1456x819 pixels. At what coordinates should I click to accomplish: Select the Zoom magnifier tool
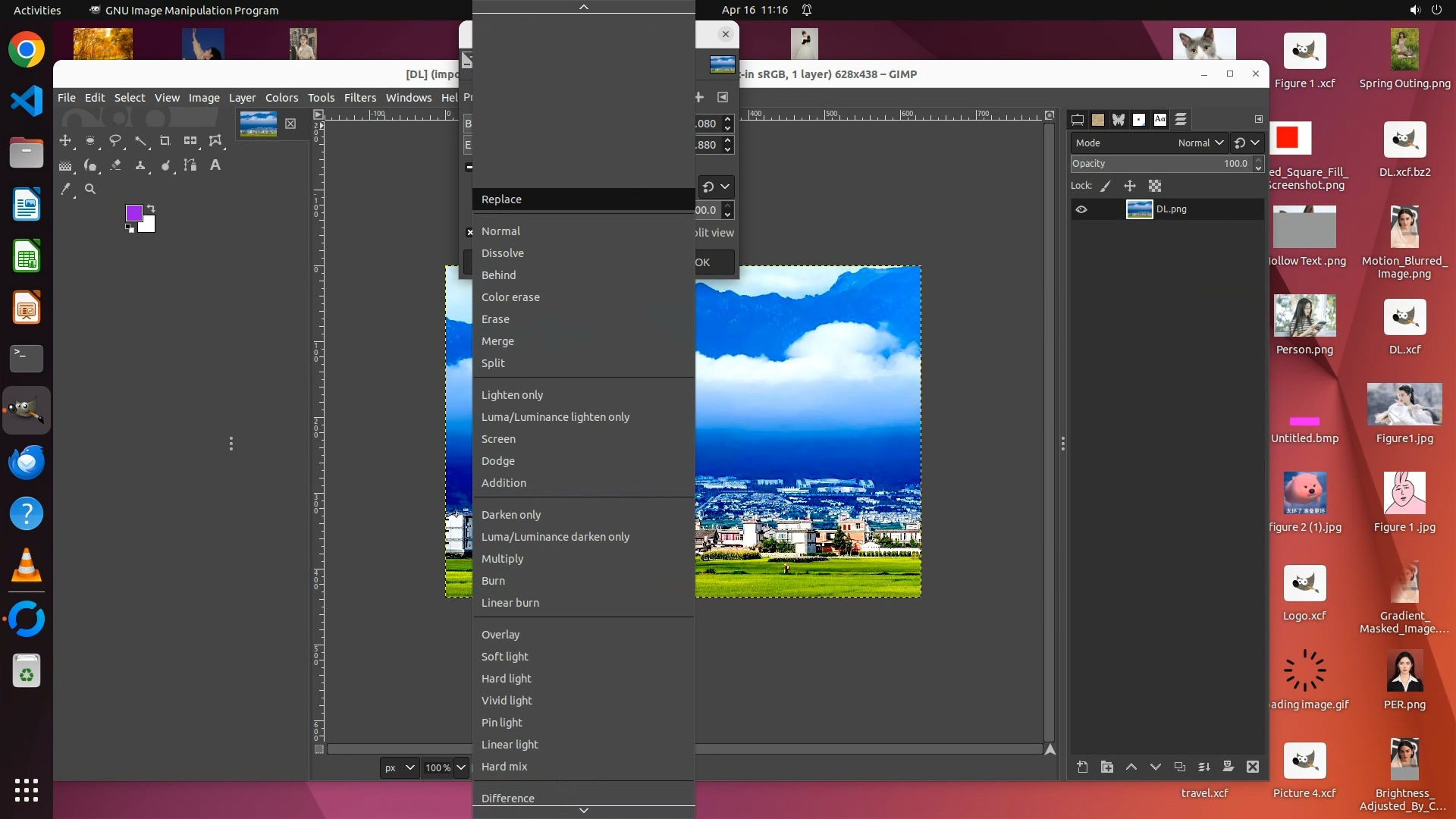click(x=90, y=190)
